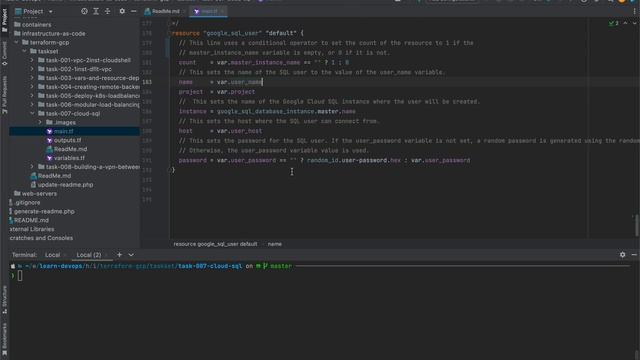The image size is (640, 360).
Task: Click the Terraform icon next to outputs.tf
Action: tap(49, 140)
